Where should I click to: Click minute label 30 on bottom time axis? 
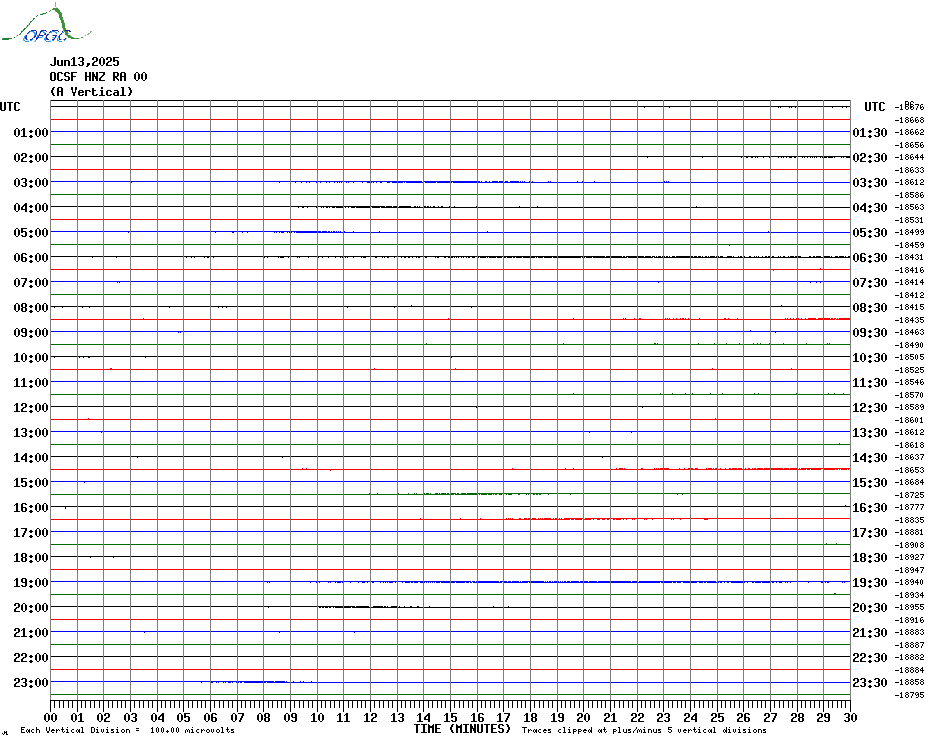click(850, 718)
